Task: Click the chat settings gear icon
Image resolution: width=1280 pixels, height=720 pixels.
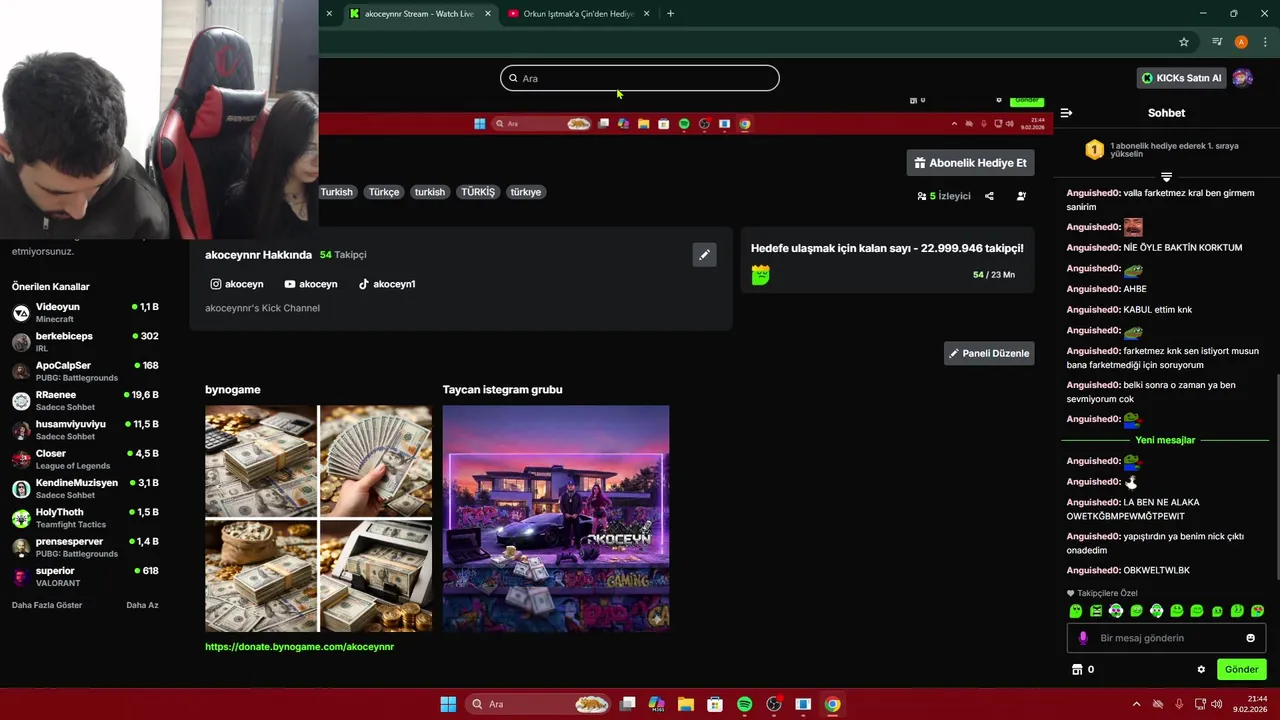Action: click(x=1201, y=669)
